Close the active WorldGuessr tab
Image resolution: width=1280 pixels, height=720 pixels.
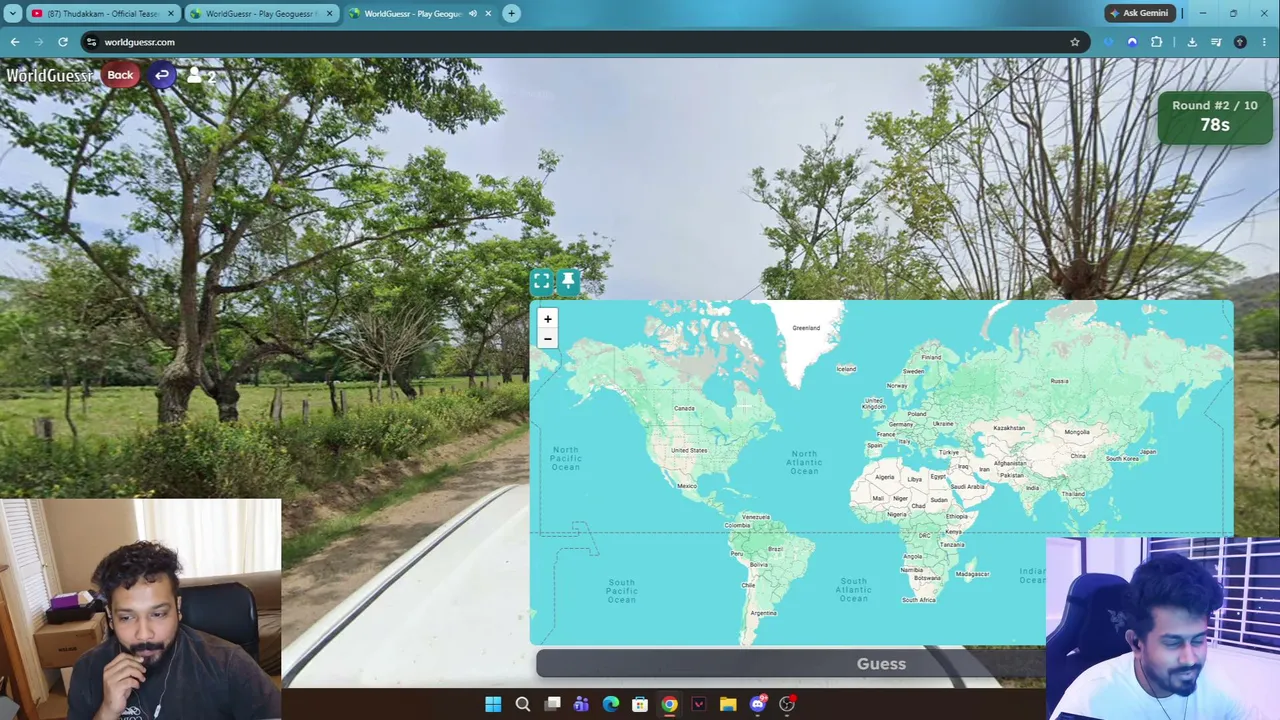coord(488,13)
